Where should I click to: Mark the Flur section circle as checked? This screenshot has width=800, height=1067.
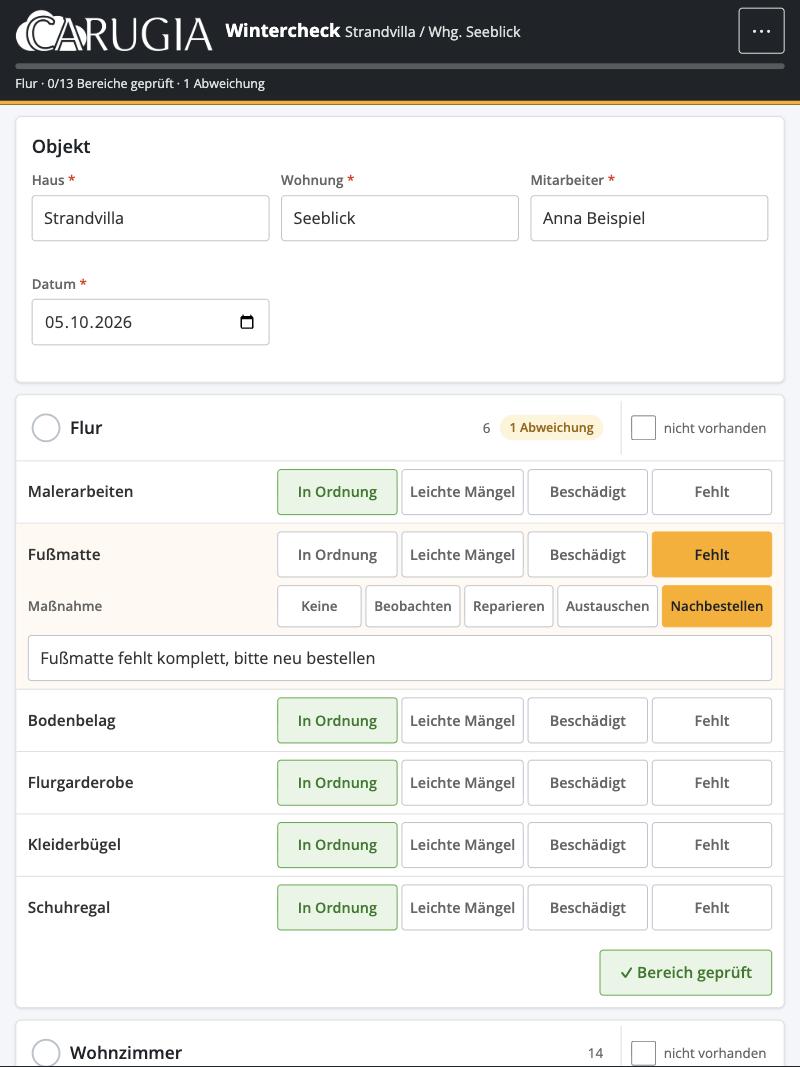[x=46, y=428]
